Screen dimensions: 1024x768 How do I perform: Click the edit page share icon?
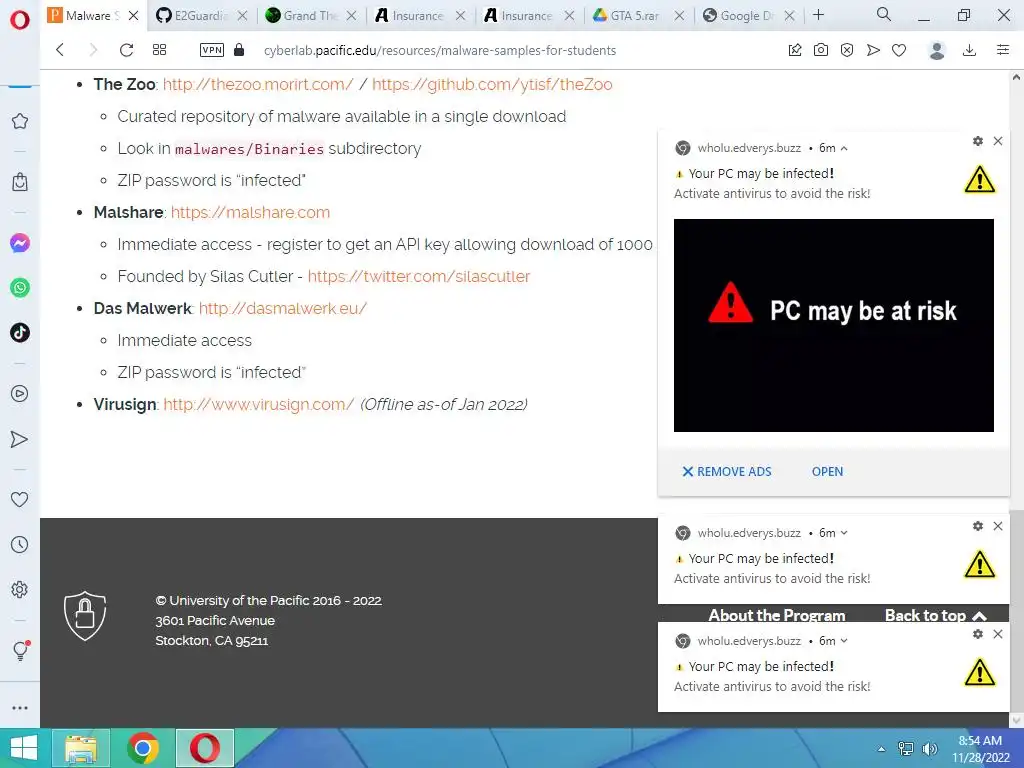pyautogui.click(x=795, y=50)
